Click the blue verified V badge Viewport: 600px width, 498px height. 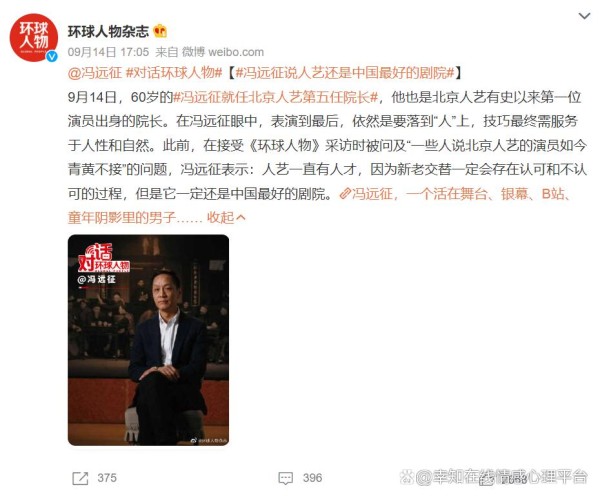click(52, 57)
